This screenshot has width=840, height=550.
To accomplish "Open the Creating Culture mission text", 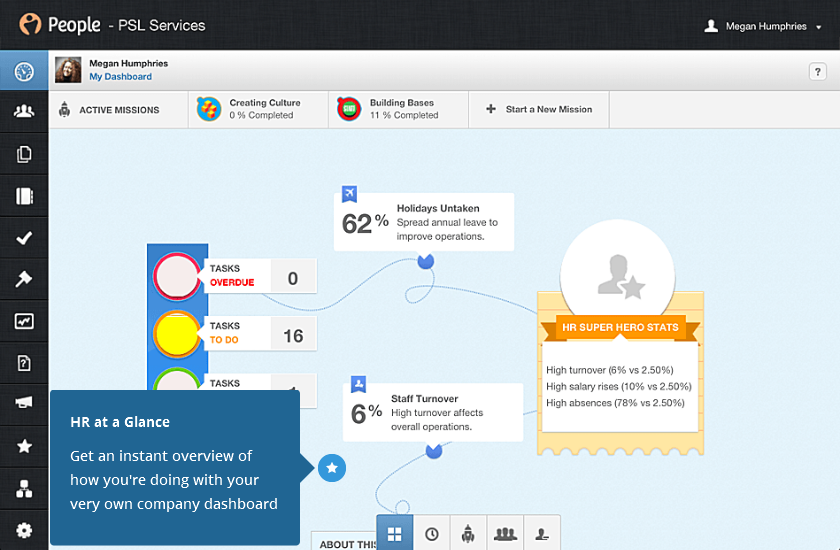I will tap(265, 109).
